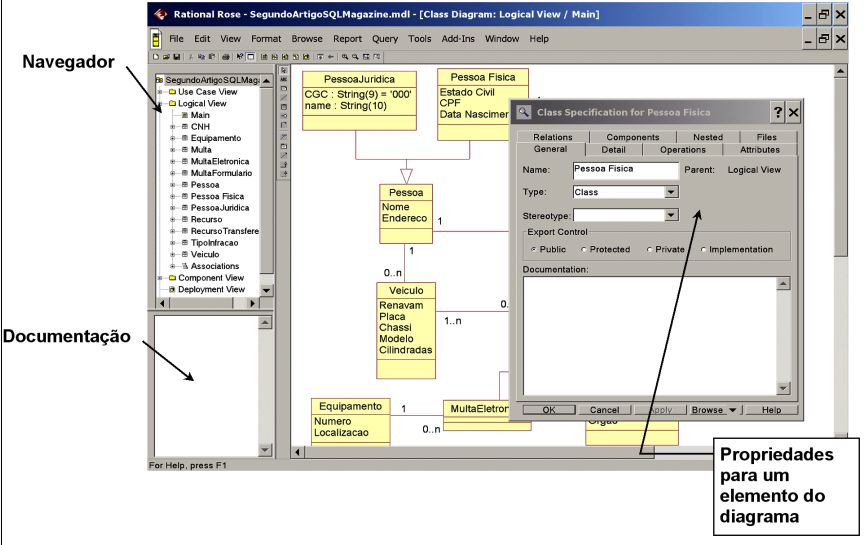Open the Type dropdown showing Class
Screen dimensions: 866x545
(x=671, y=192)
